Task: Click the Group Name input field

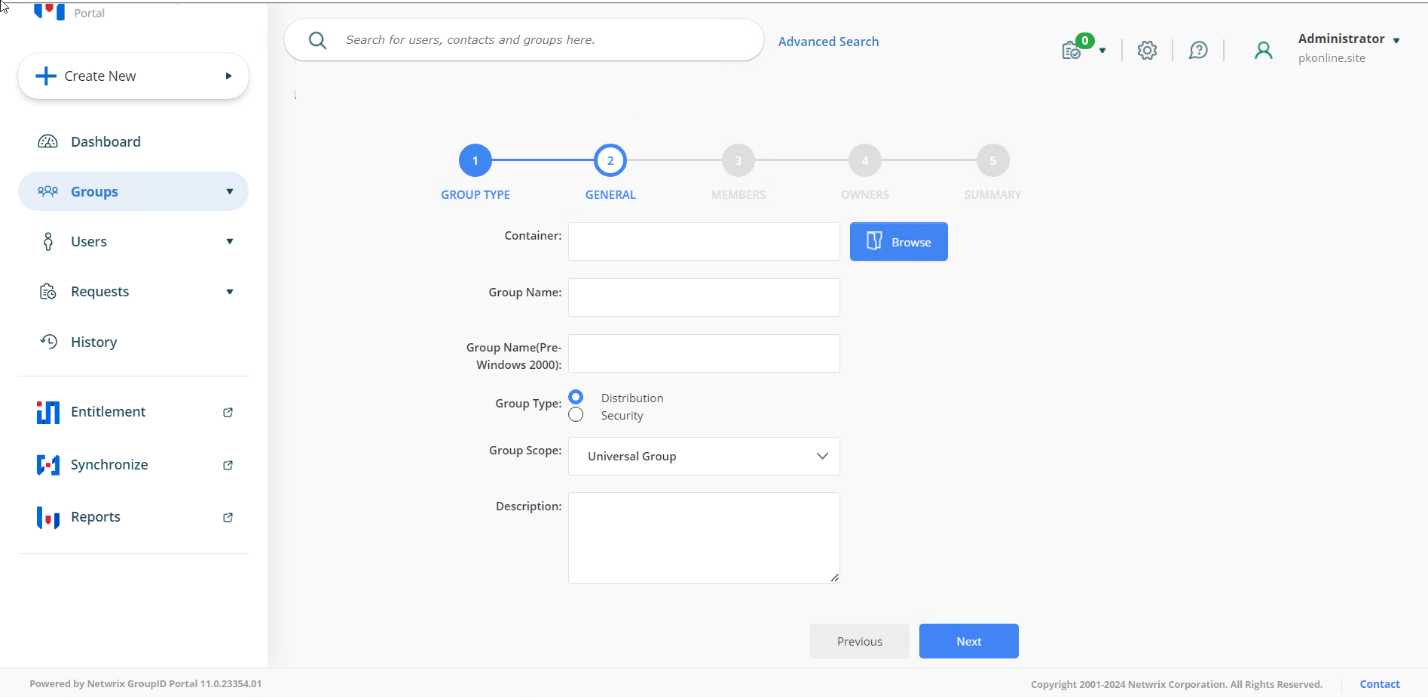Action: 703,297
